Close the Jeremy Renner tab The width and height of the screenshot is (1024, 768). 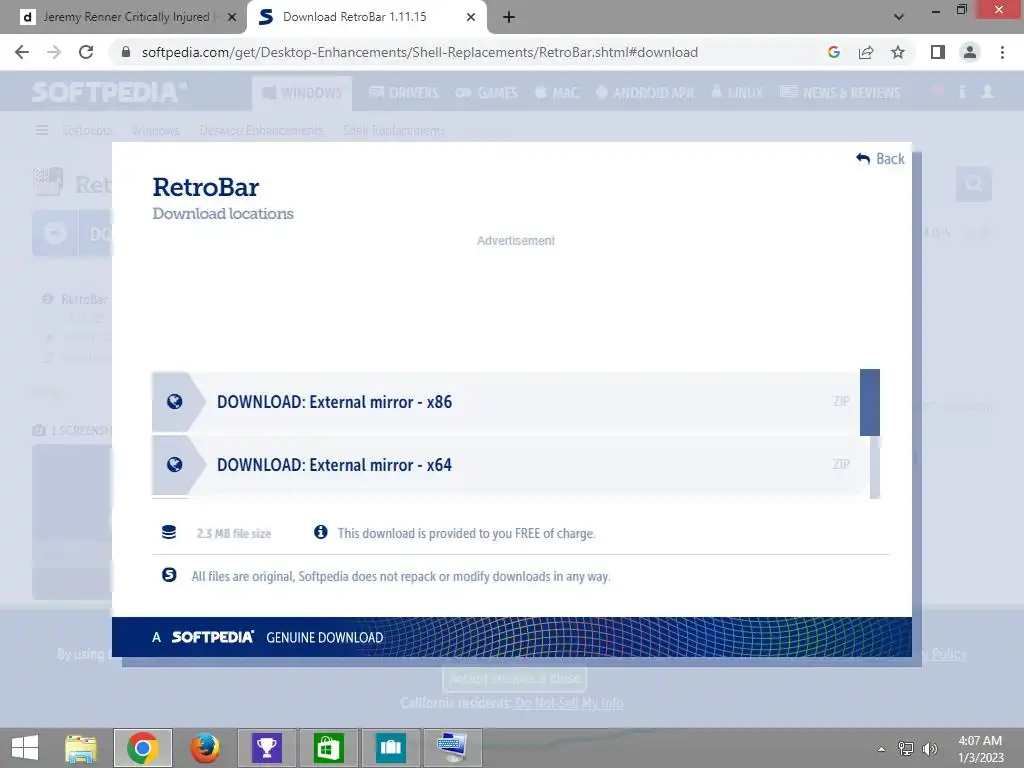tap(232, 17)
